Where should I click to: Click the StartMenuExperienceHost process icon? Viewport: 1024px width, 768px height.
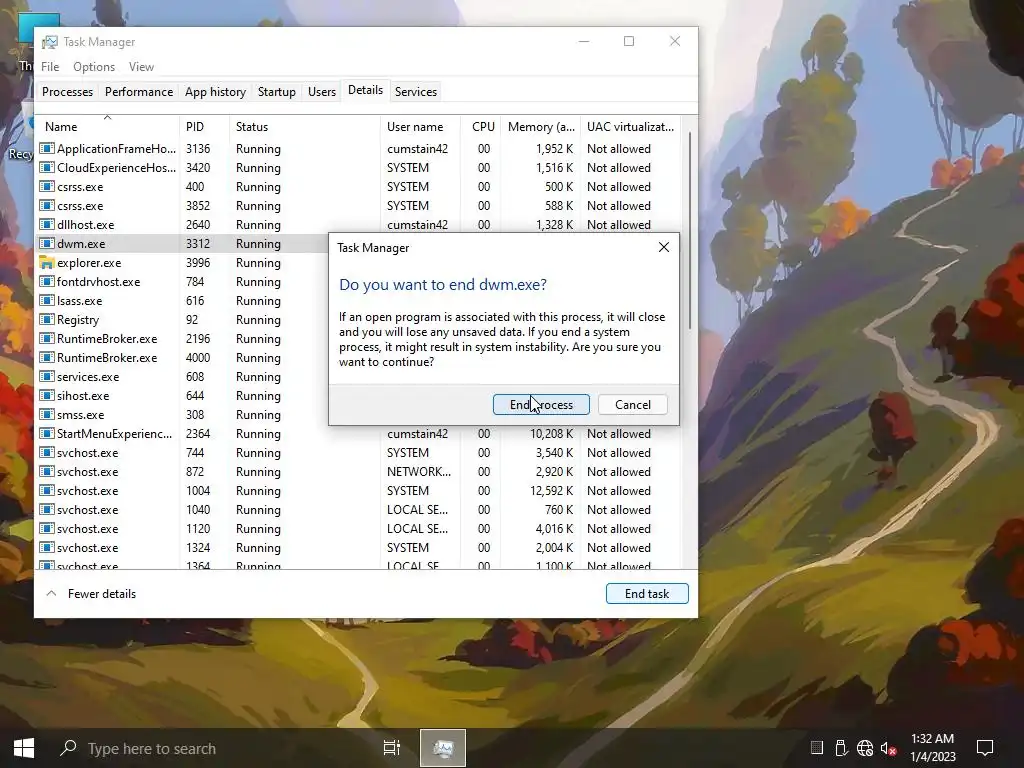[46, 433]
